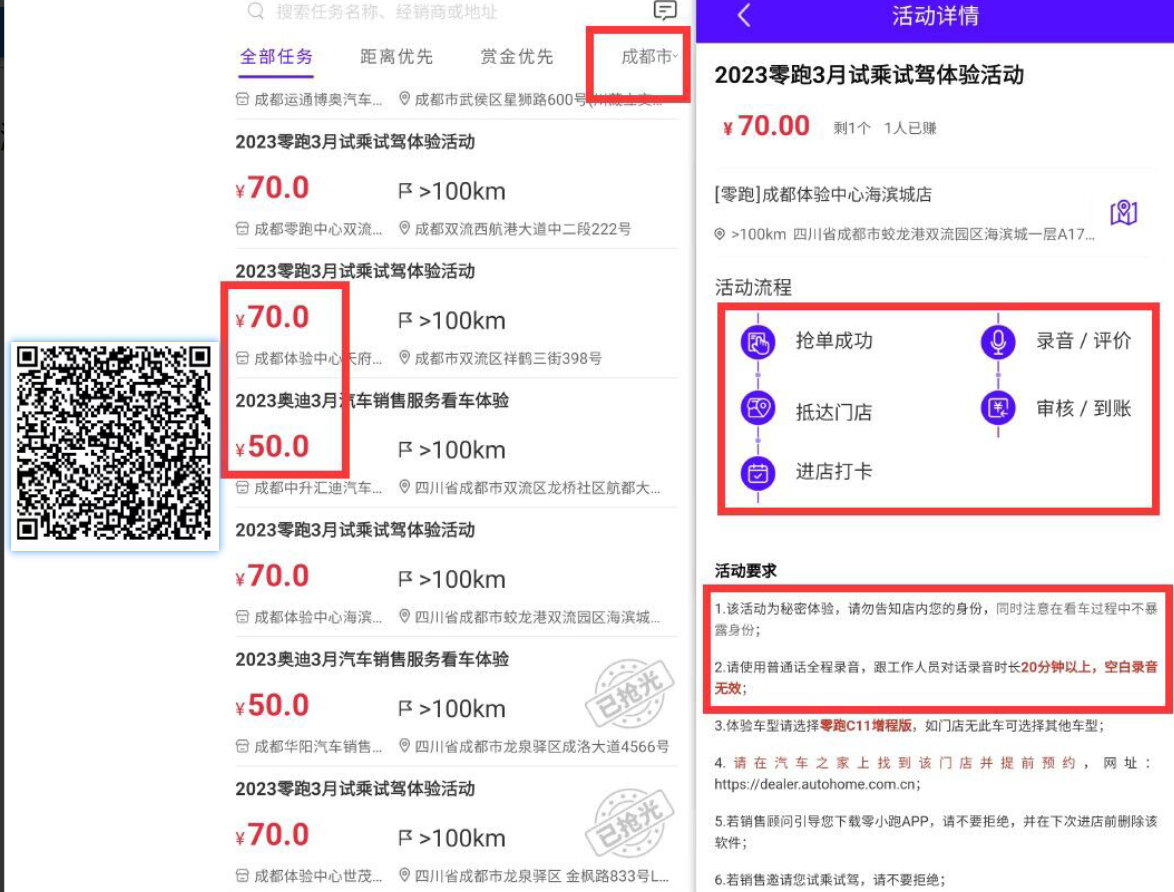Switch to the 赏金优先 tab
Screen dimensions: 1174x892
click(x=516, y=56)
